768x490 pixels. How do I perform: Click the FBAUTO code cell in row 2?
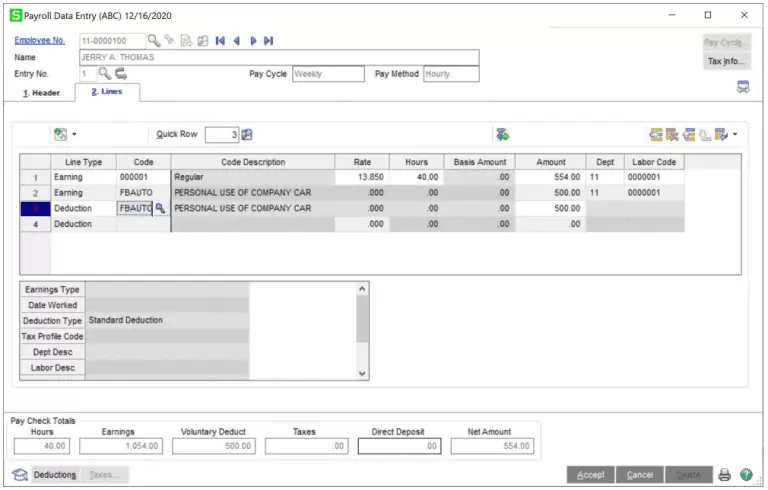(x=144, y=193)
